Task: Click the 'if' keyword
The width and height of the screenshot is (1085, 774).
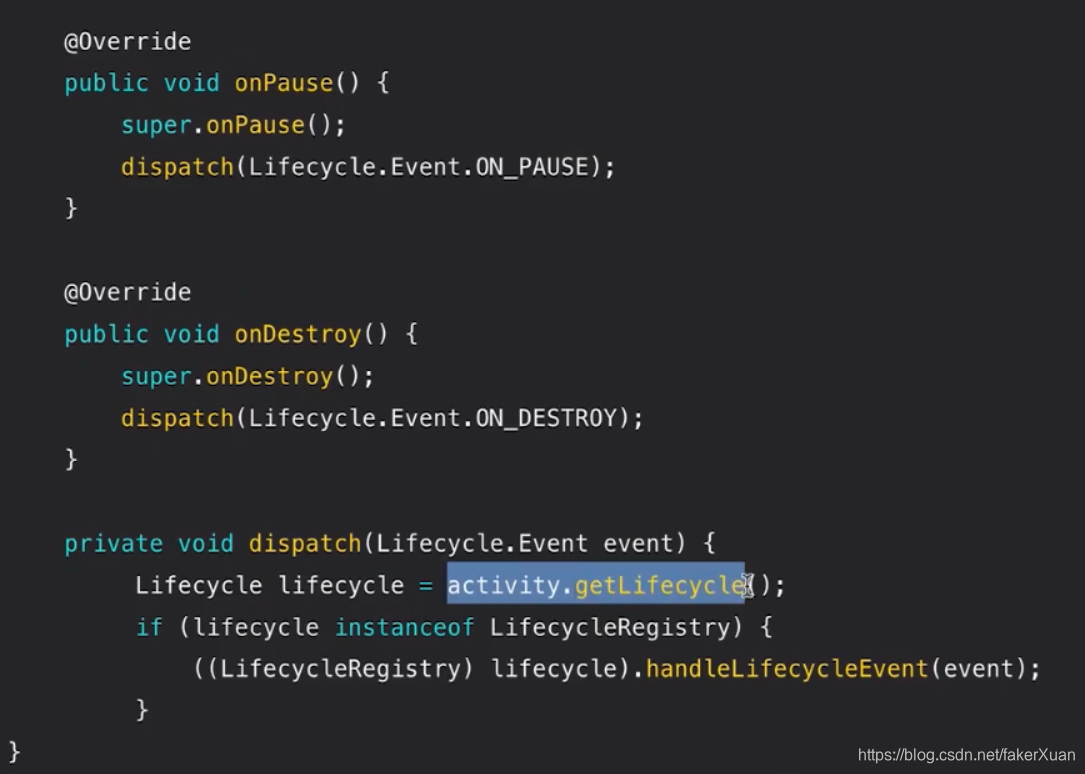Action: point(149,628)
